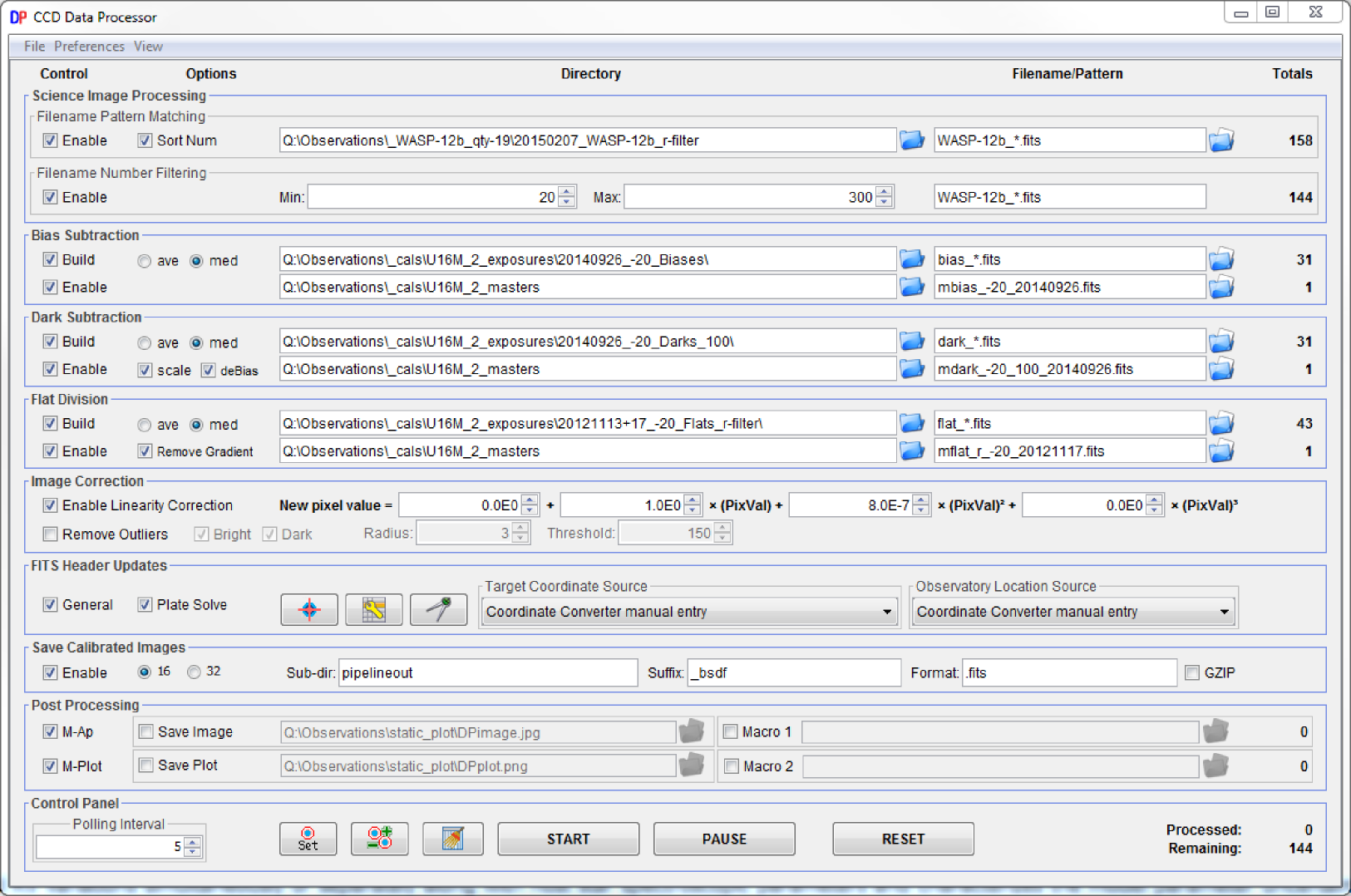Click the compass astrometry setup icon
The width and height of the screenshot is (1351, 896).
click(438, 610)
